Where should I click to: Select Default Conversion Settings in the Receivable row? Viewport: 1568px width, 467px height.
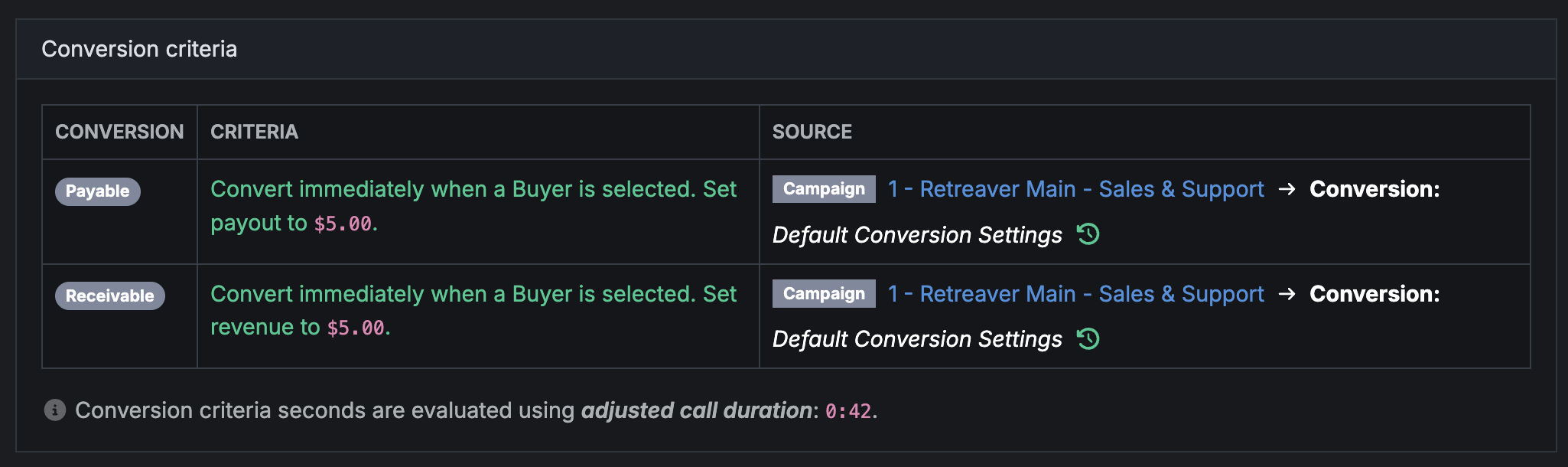[917, 339]
